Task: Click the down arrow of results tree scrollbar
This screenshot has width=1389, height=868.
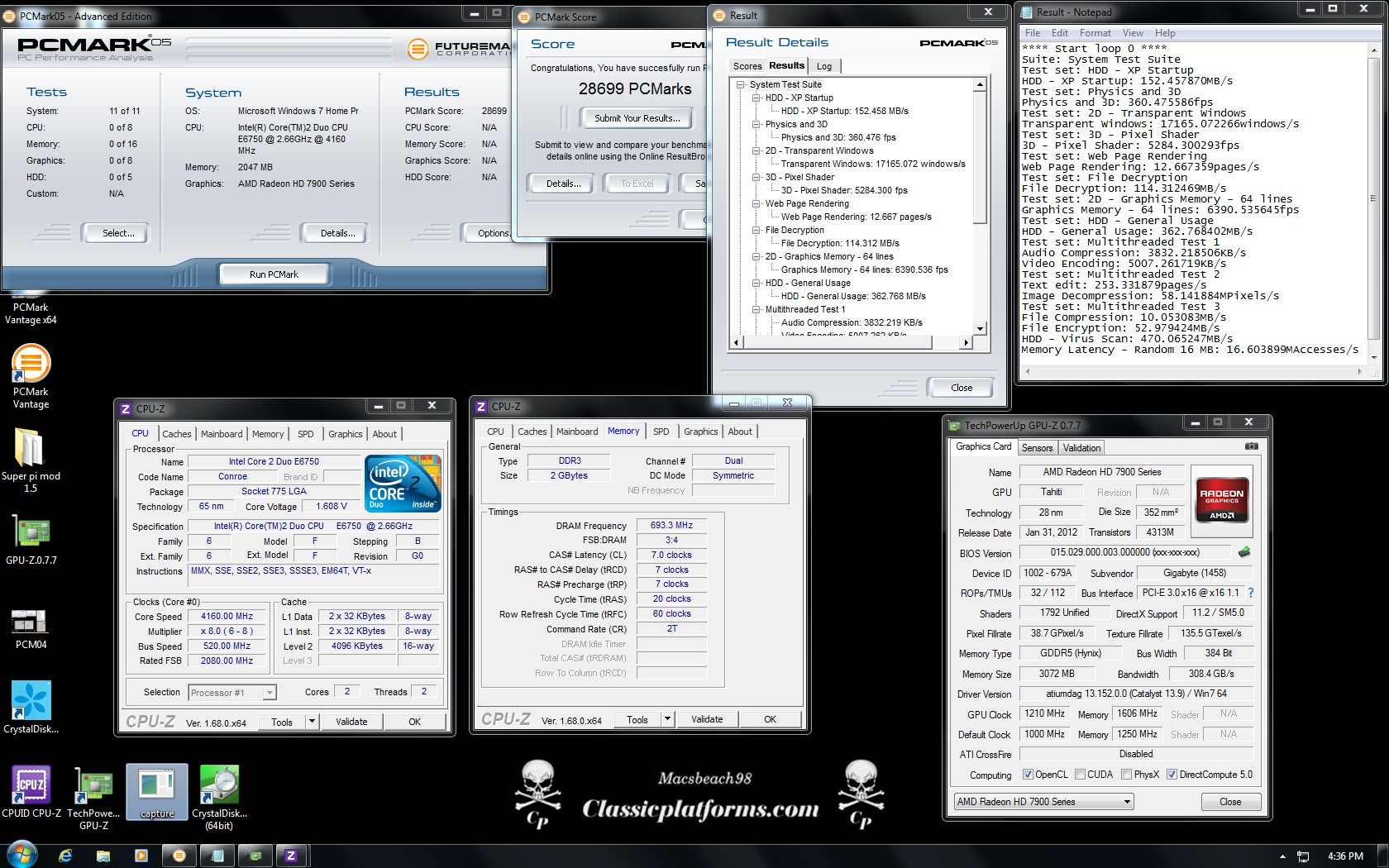Action: point(980,328)
